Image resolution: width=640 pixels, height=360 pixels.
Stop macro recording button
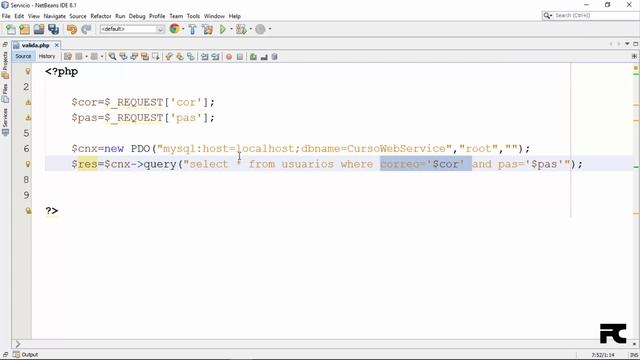(x=240, y=57)
